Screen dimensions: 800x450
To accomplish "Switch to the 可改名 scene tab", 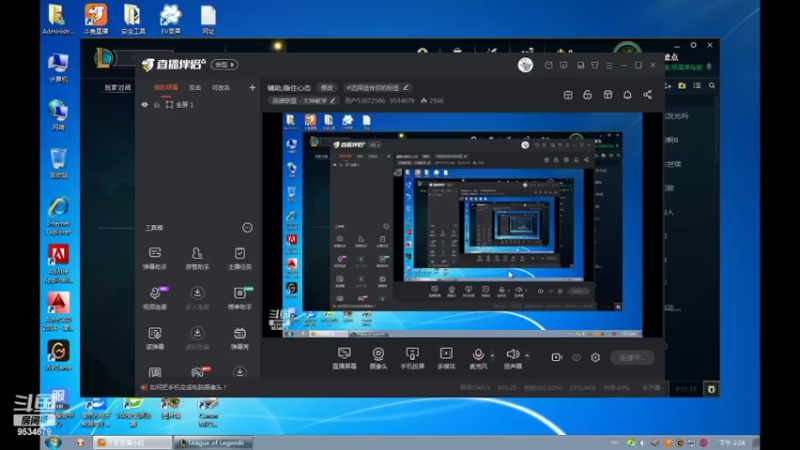I will (x=220, y=88).
